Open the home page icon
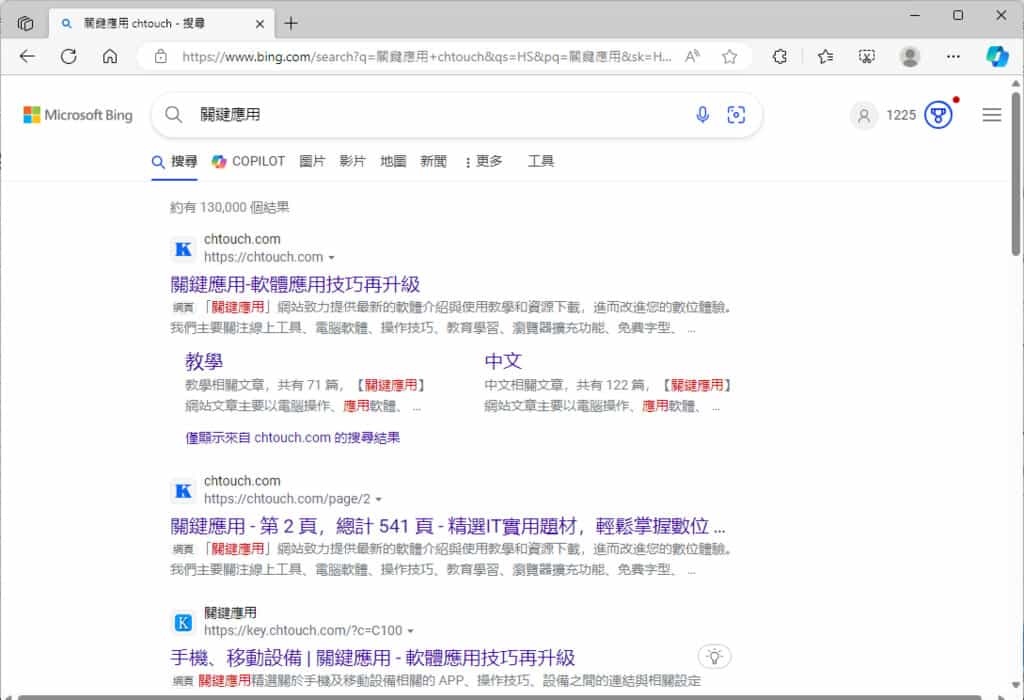The height and width of the screenshot is (700, 1024). click(x=110, y=57)
